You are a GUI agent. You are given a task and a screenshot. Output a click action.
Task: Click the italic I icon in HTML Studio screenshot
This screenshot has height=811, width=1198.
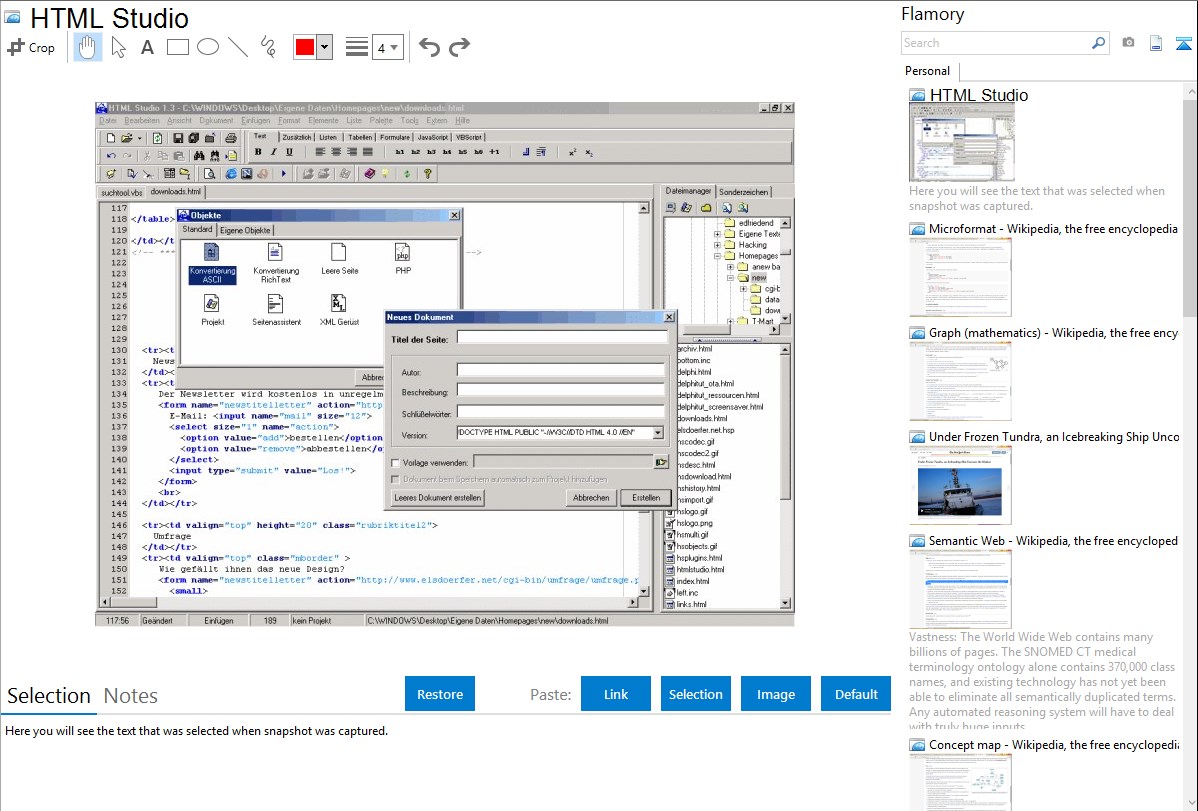[x=274, y=152]
